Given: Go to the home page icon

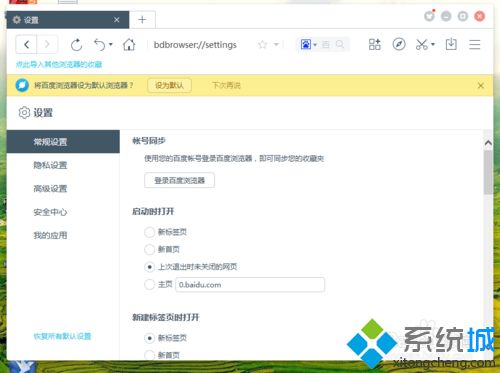Looking at the screenshot, I should click(x=129, y=44).
